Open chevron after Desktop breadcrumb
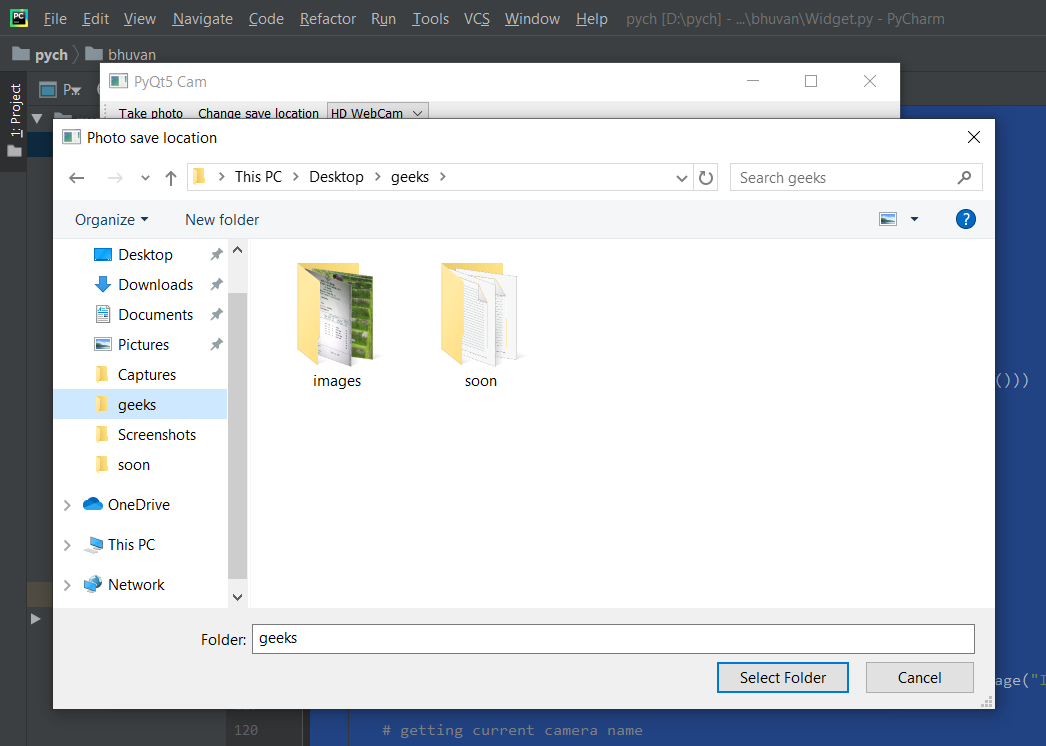Screen dimensions: 1046x746 coord(378,177)
